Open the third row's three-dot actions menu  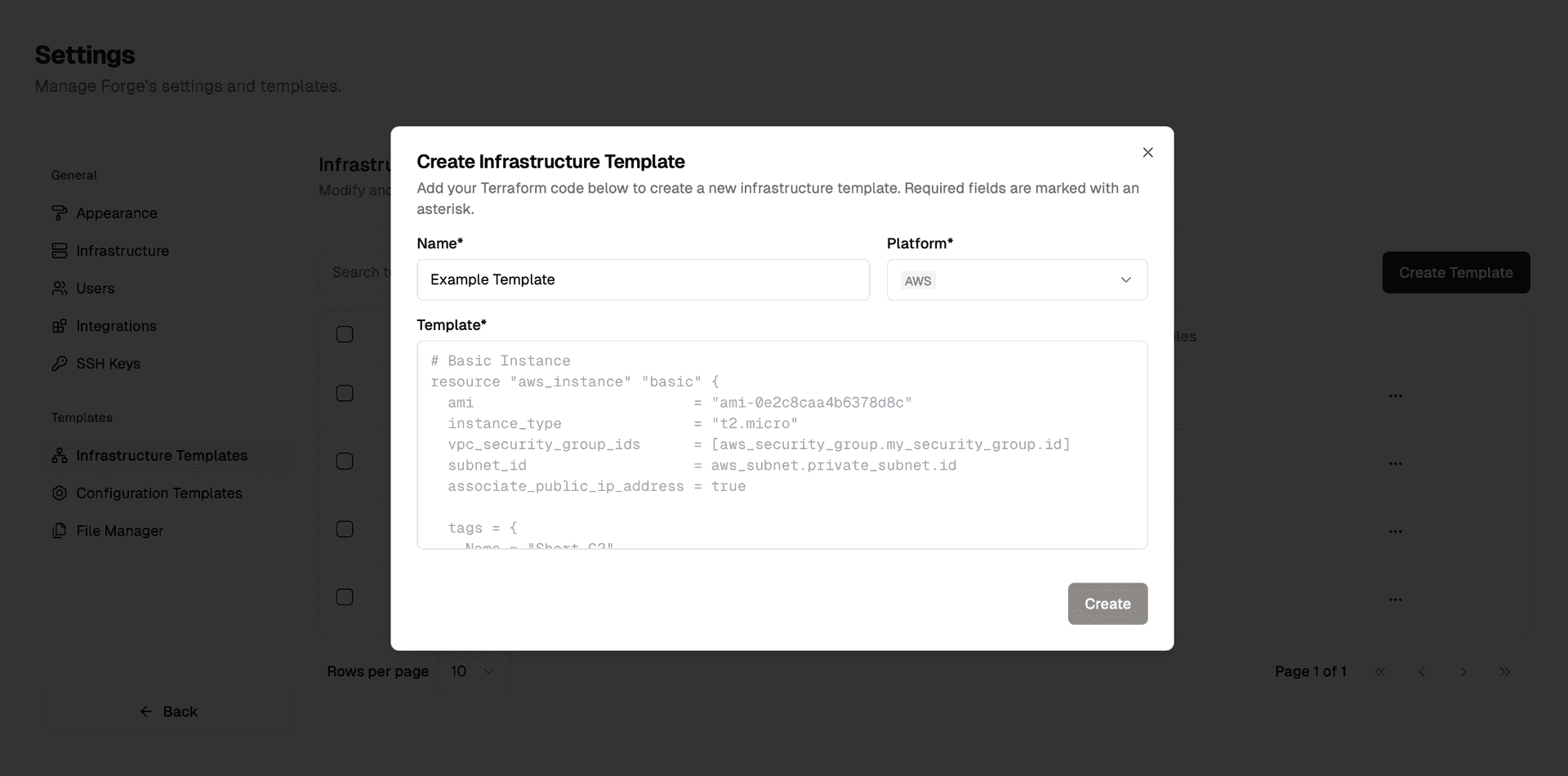[1395, 531]
